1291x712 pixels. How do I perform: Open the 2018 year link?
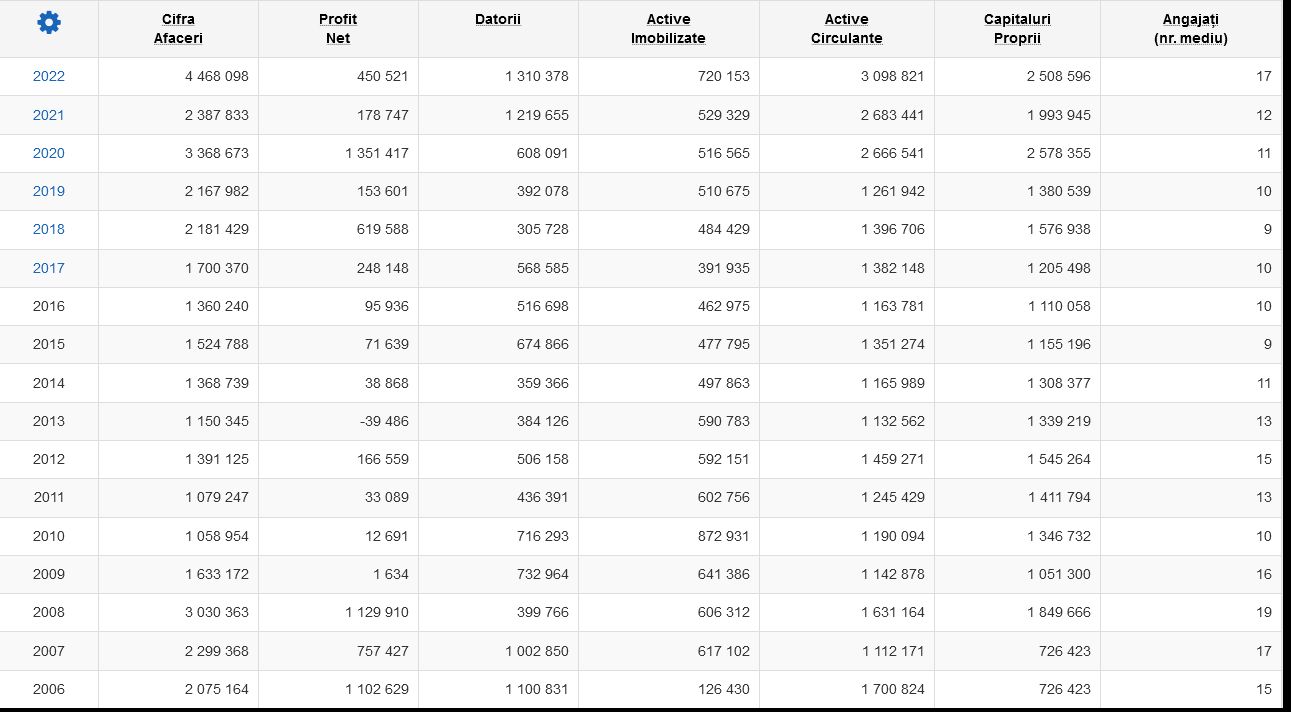[48, 229]
